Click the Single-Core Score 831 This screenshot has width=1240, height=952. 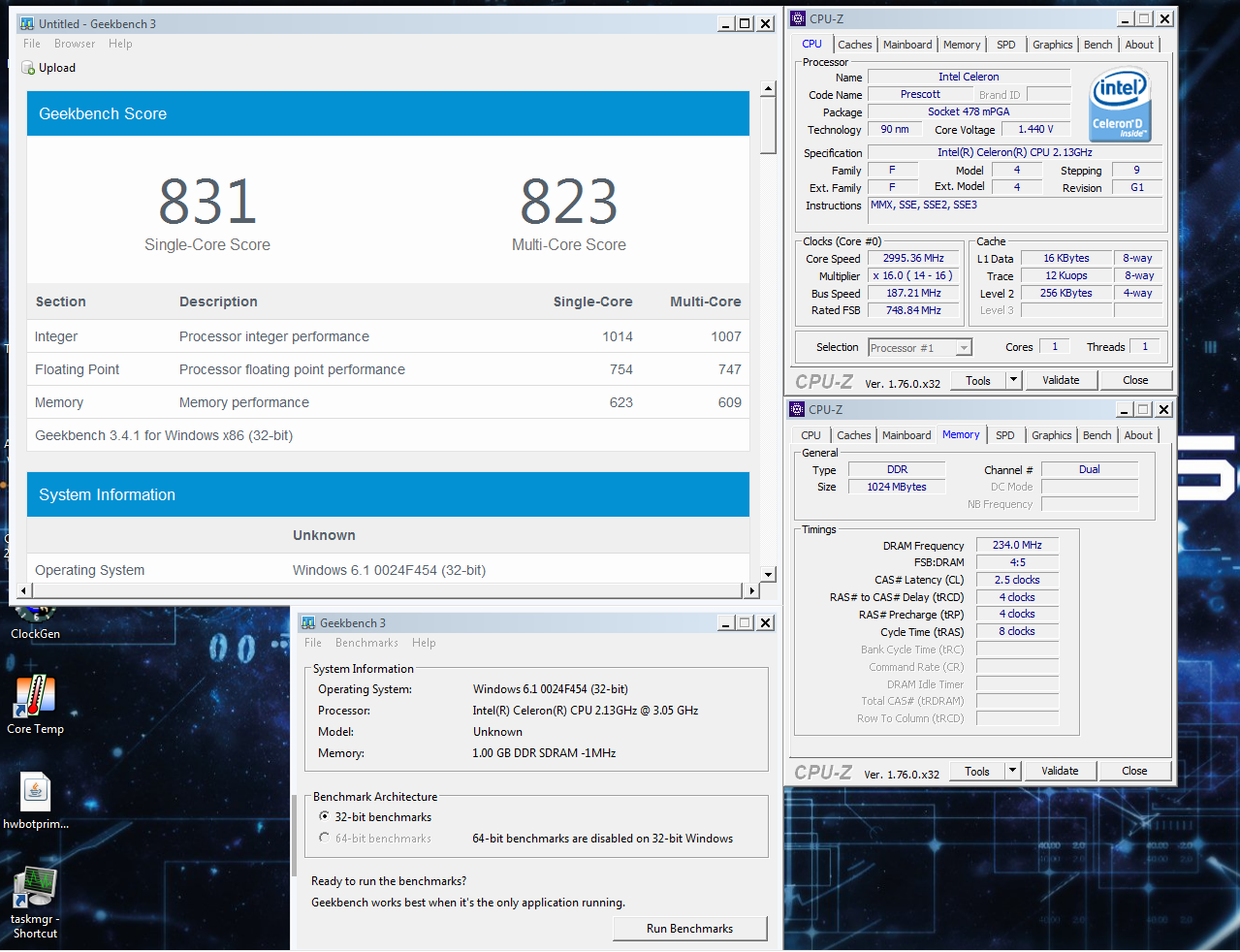207,202
